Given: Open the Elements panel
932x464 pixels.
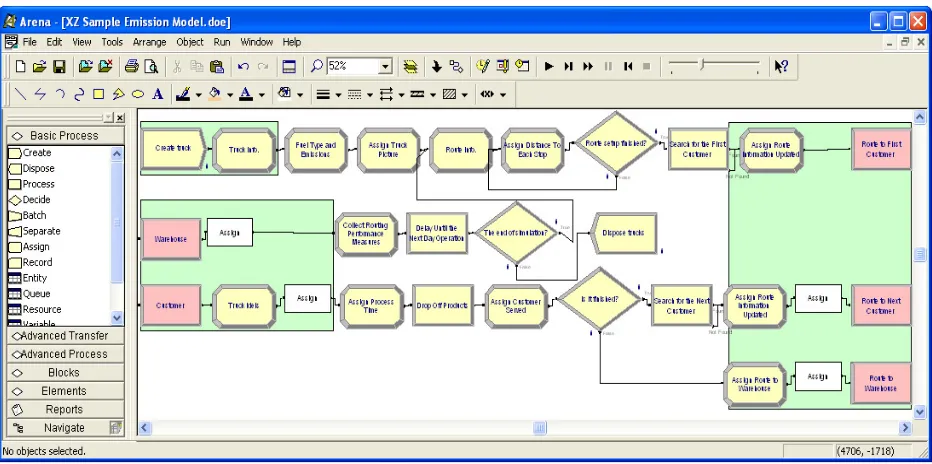Looking at the screenshot, I should point(65,391).
